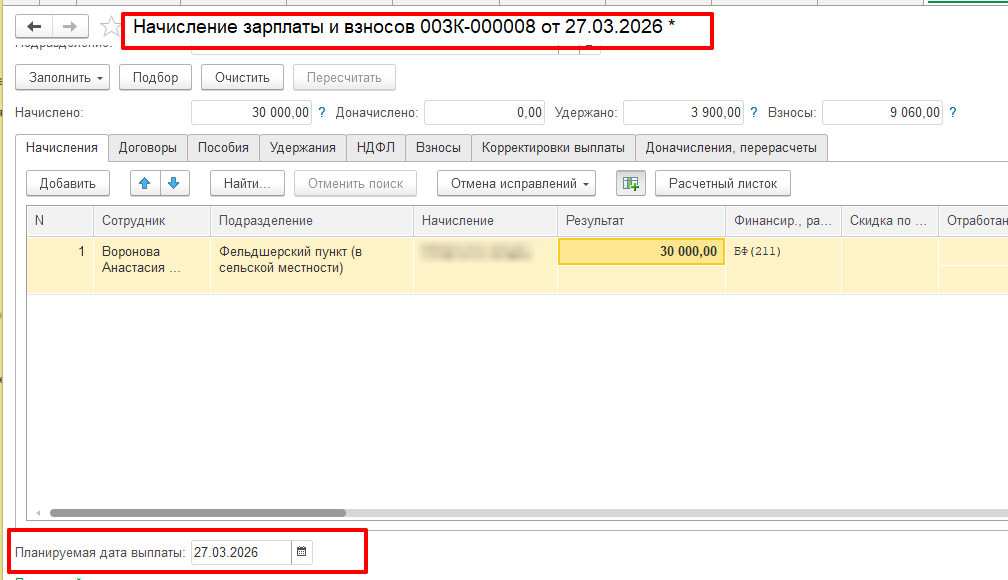Add the document to favorites with the star
Viewport: 1008px width, 580px height.
click(x=110, y=28)
